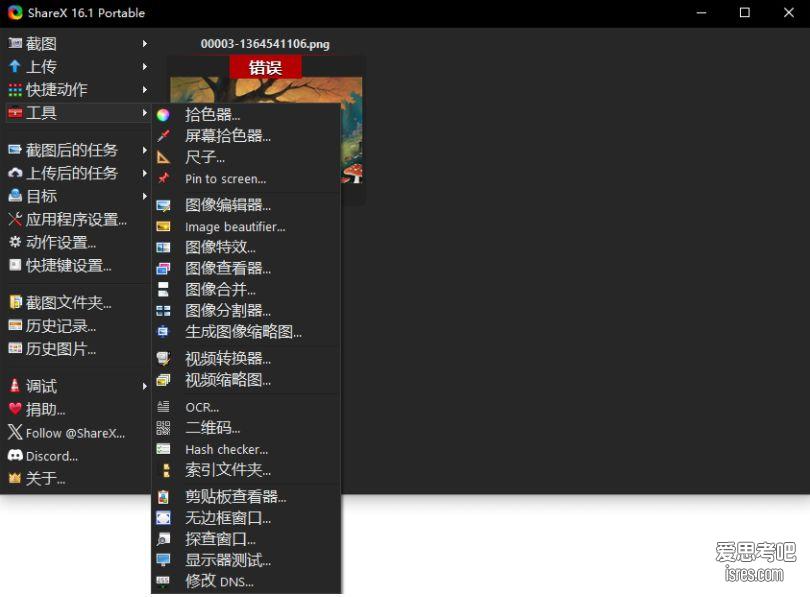The height and width of the screenshot is (597, 810).
Task: Click the 剪贴板查看器 clipboard icon
Action: pos(163,497)
